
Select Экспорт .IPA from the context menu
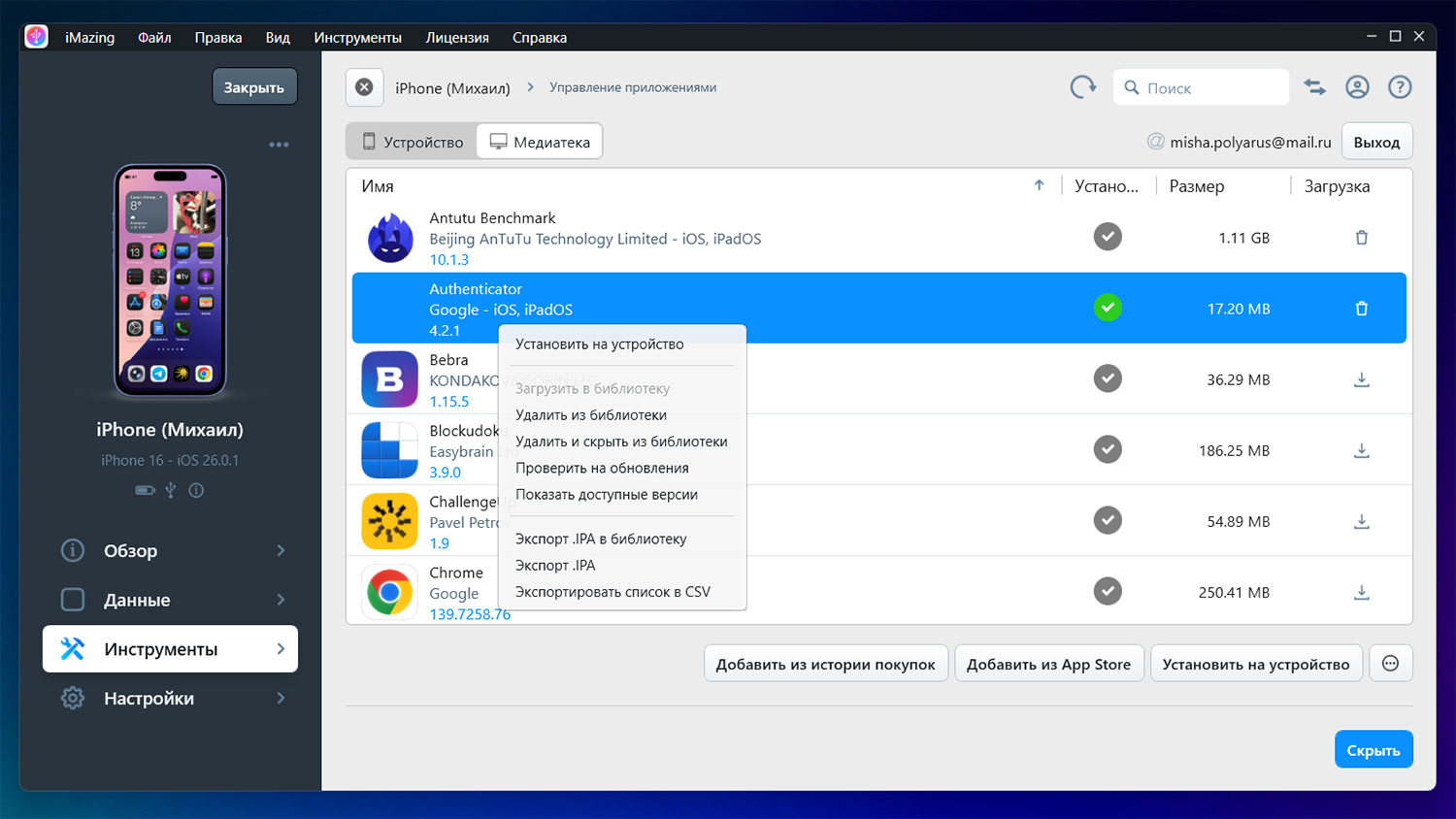[x=555, y=565]
